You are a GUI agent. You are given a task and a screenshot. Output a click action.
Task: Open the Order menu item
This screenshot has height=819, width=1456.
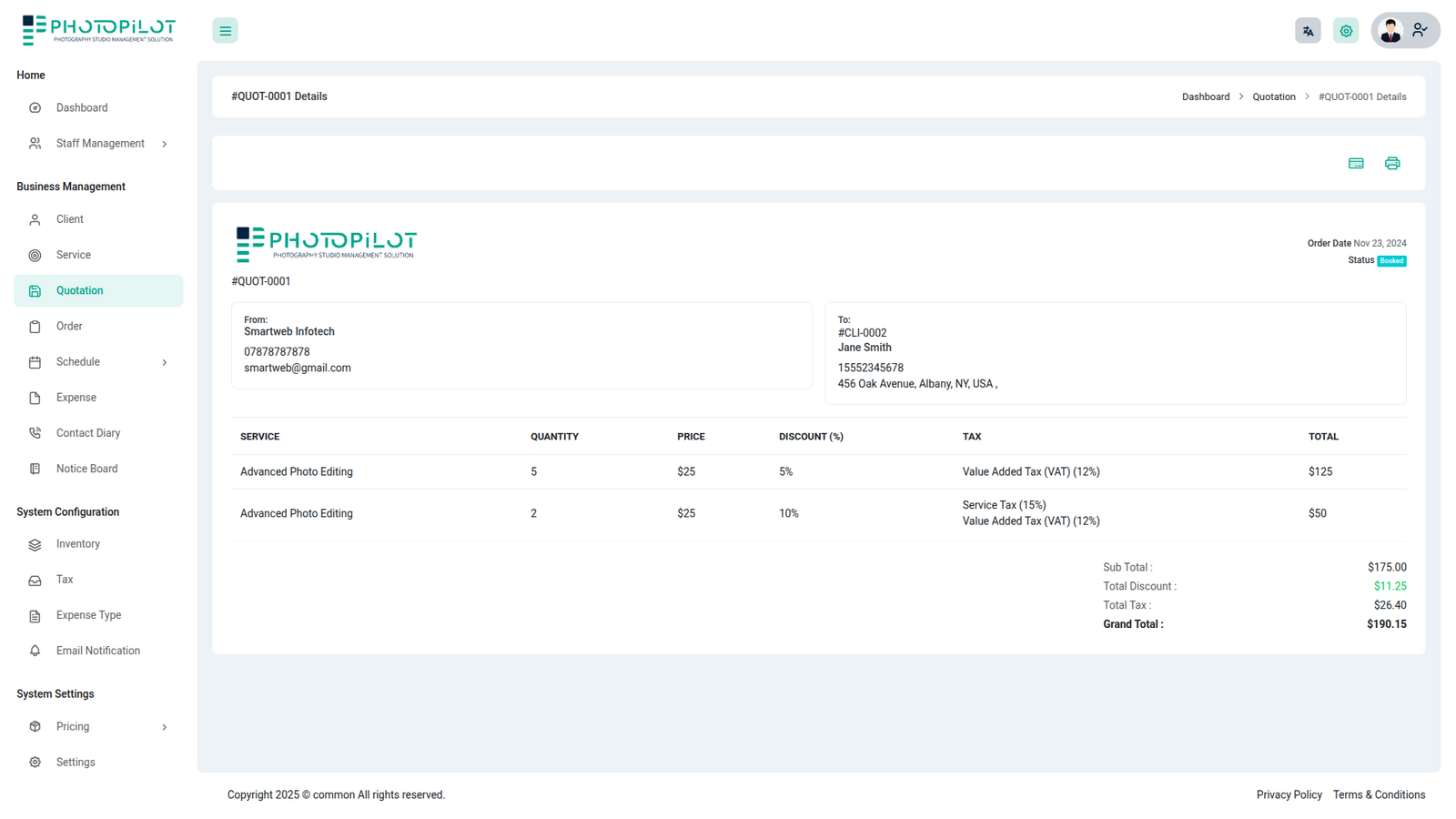click(69, 327)
